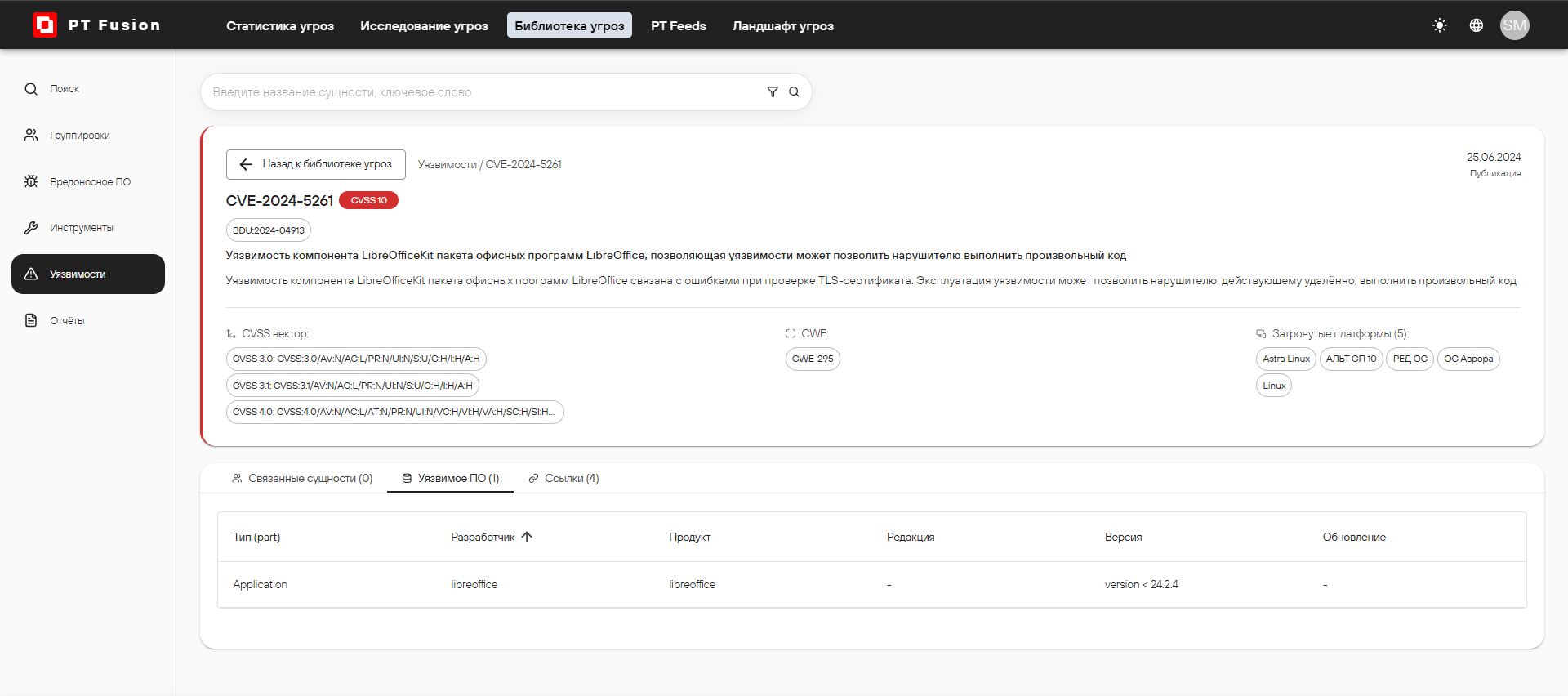Click the CVSS 4.0 vector chip
The width and height of the screenshot is (1568, 696).
tap(395, 412)
